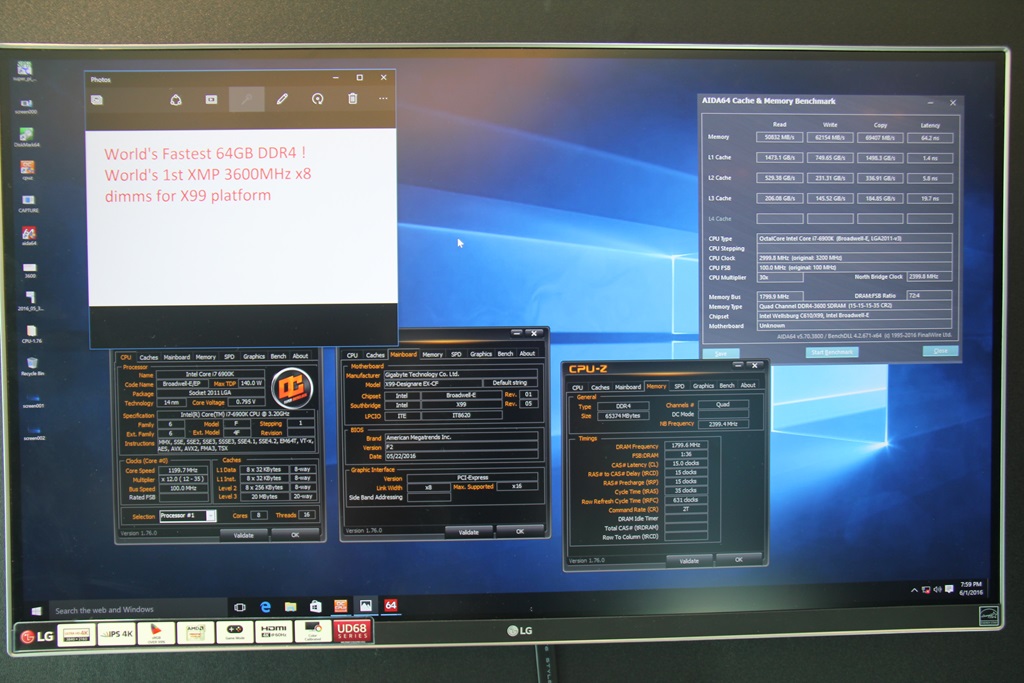Launch Microsoft Edge from the taskbar
This screenshot has width=1024, height=683.
(x=266, y=606)
